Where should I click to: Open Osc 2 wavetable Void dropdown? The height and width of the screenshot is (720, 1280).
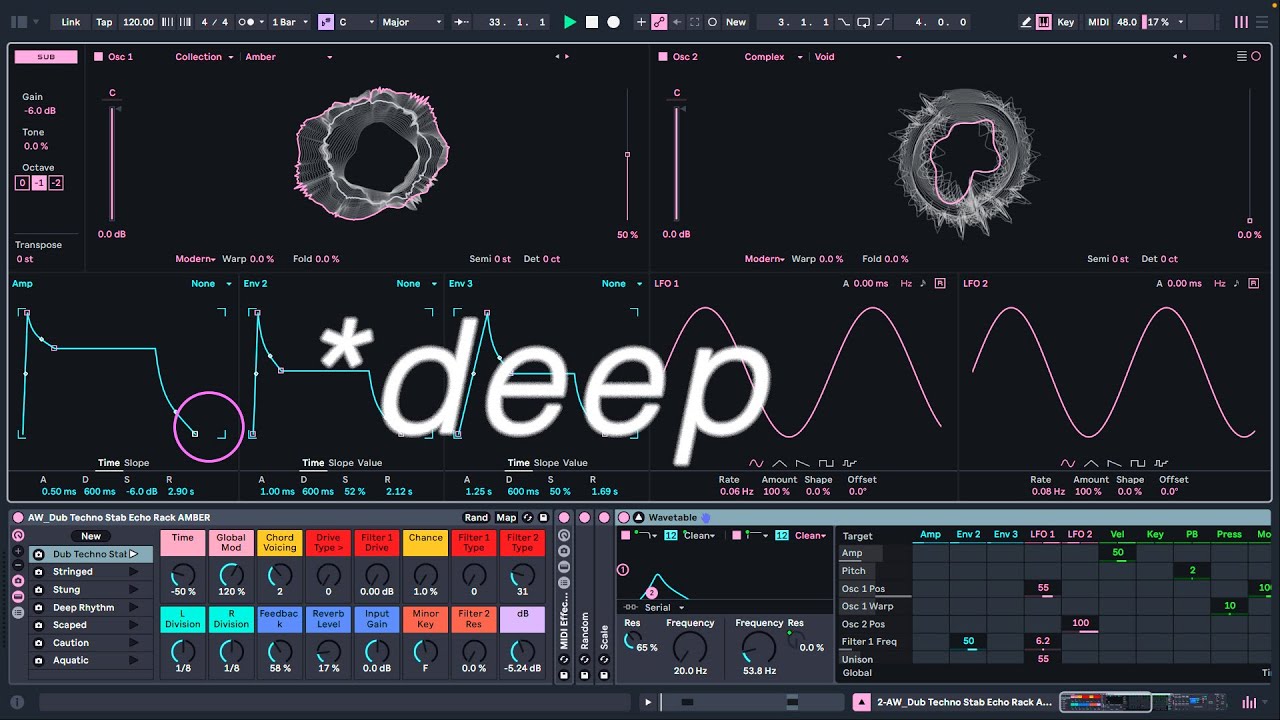(x=858, y=57)
